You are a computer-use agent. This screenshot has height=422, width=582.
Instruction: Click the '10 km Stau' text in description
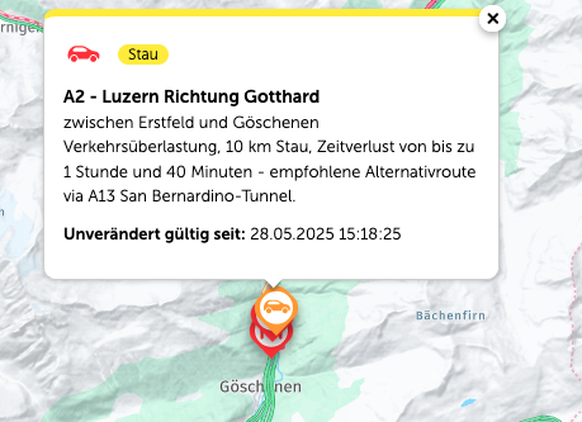click(267, 147)
